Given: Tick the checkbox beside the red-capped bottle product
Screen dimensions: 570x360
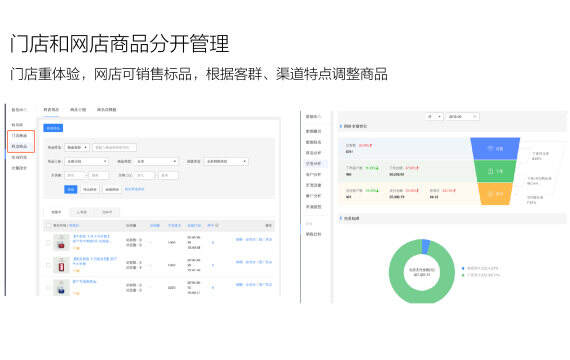Looking at the screenshot, I should [x=48, y=243].
